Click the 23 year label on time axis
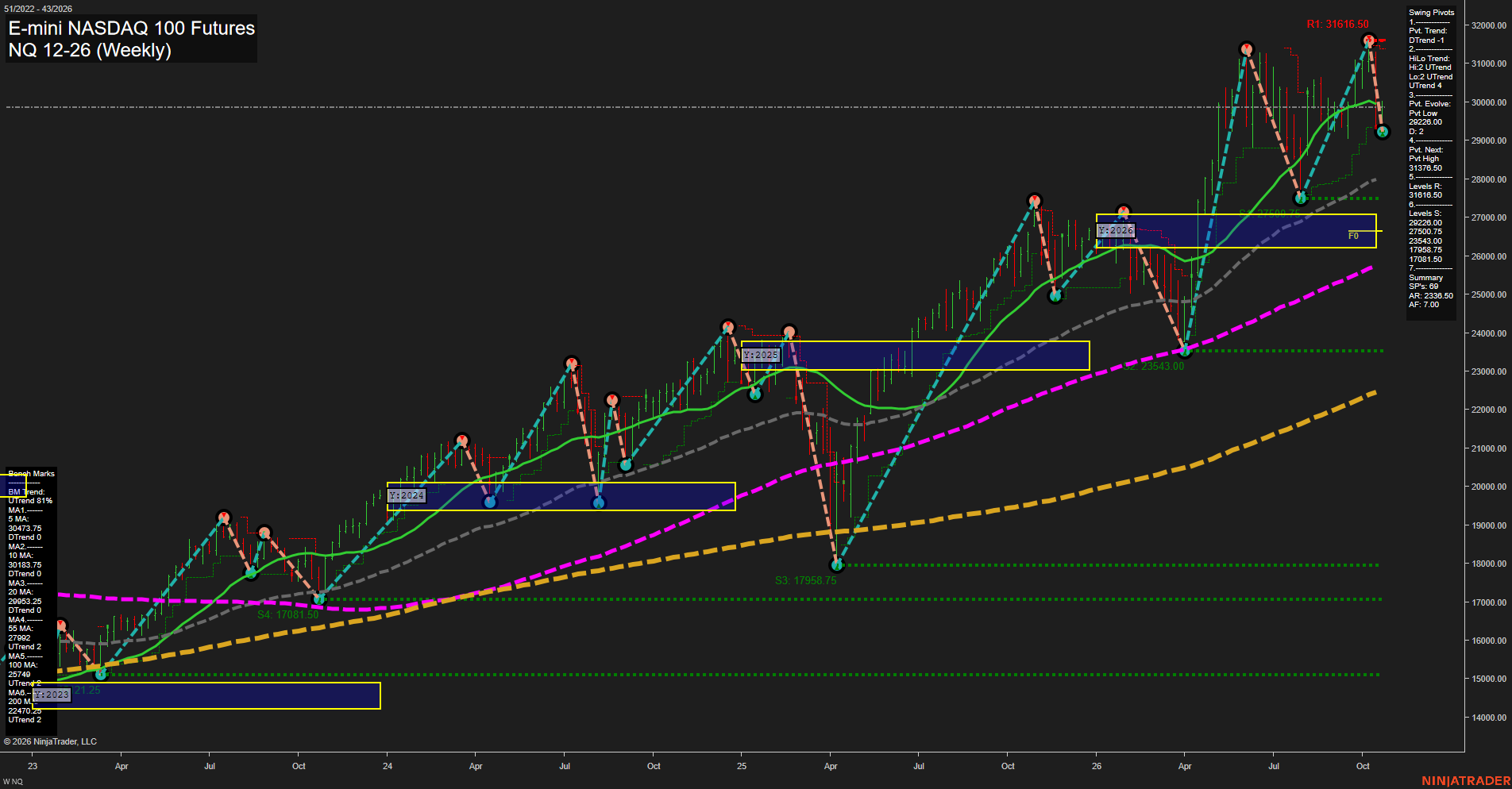 click(x=33, y=766)
